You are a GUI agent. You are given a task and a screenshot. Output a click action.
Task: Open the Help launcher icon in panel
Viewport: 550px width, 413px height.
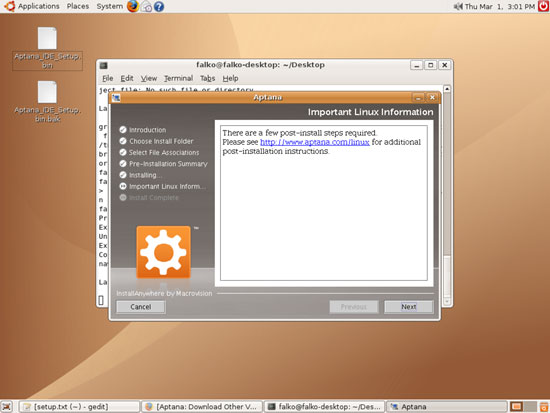[159, 7]
